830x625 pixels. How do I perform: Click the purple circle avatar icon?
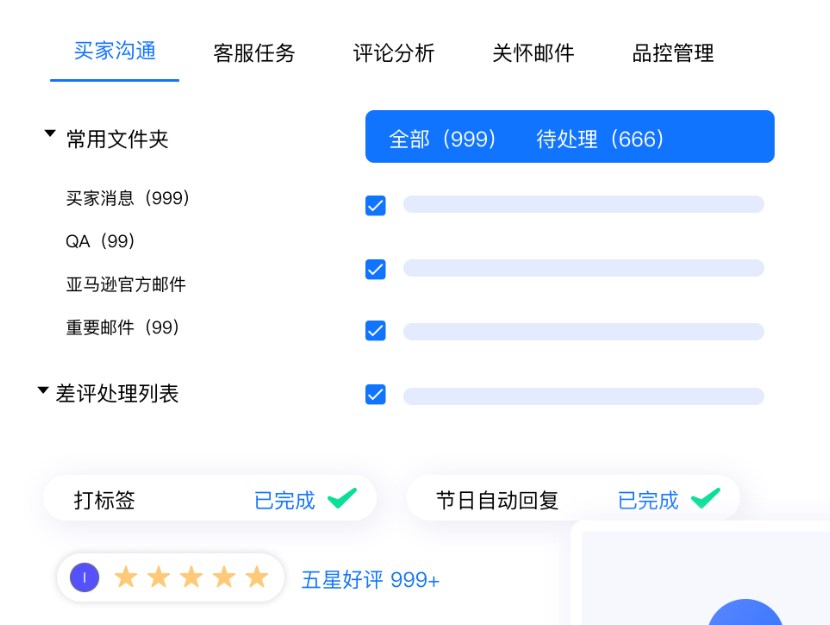click(85, 577)
